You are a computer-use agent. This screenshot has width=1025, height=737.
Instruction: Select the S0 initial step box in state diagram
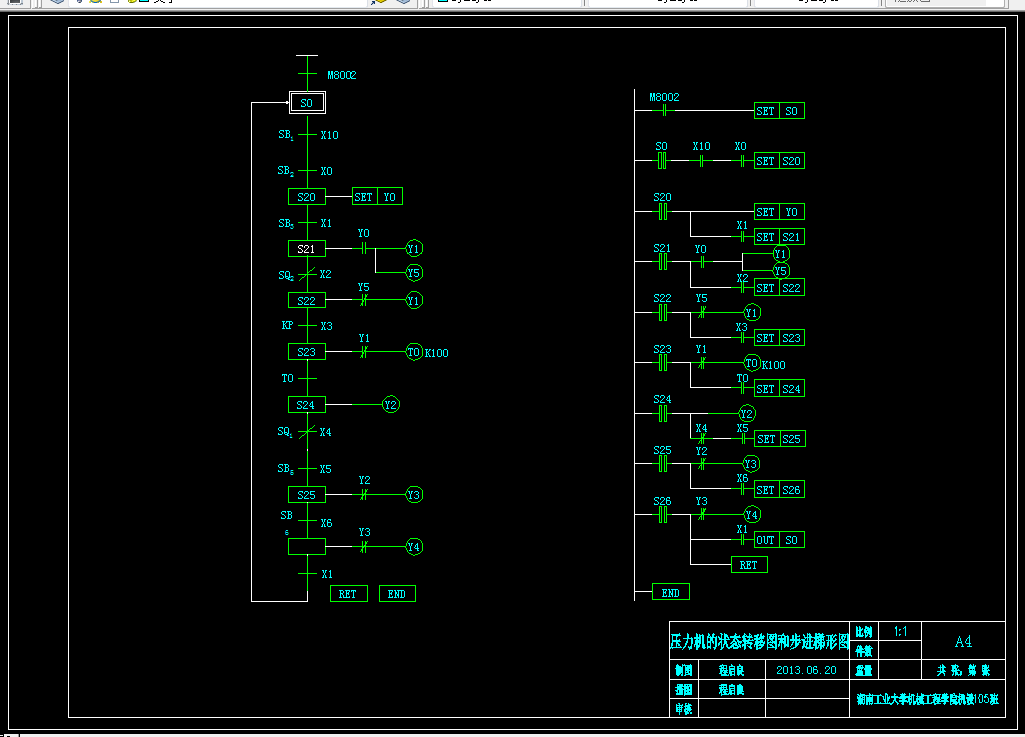coord(307,103)
